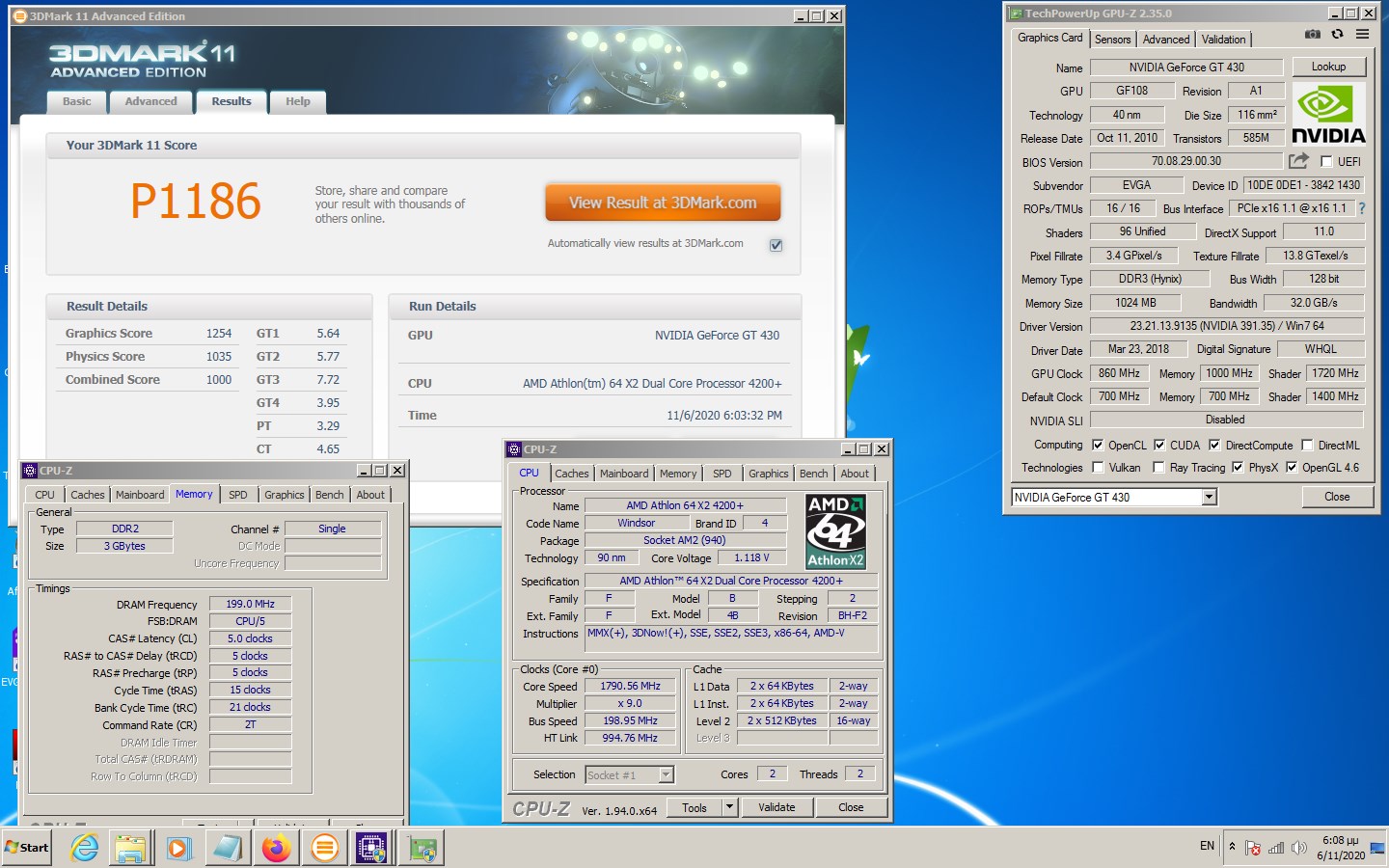Switch to GPU-Z Advanced tab
Image resolution: width=1389 pixels, height=868 pixels.
pyautogui.click(x=1166, y=40)
